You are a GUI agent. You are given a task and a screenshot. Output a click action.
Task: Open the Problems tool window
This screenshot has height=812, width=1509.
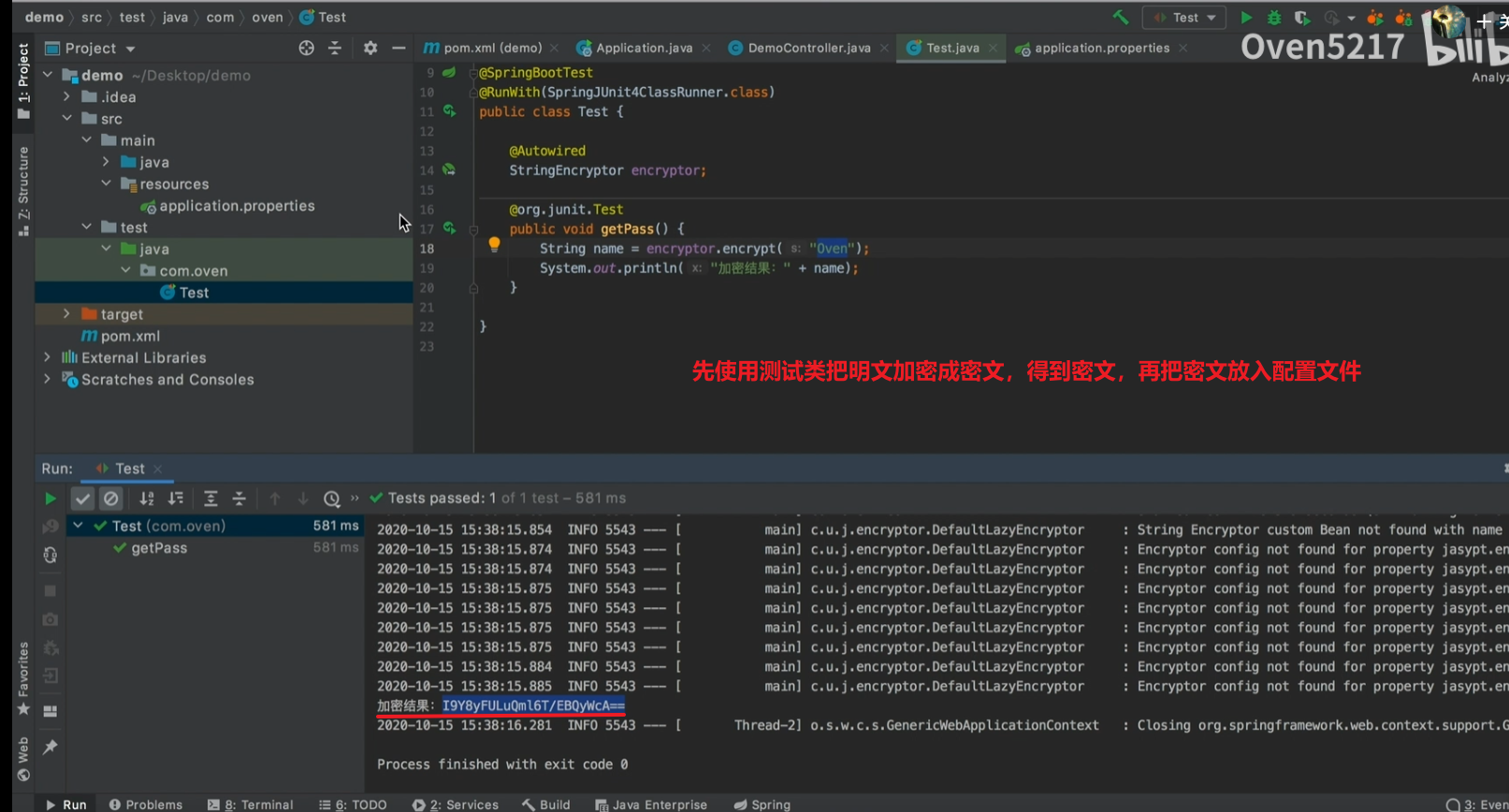tap(146, 805)
